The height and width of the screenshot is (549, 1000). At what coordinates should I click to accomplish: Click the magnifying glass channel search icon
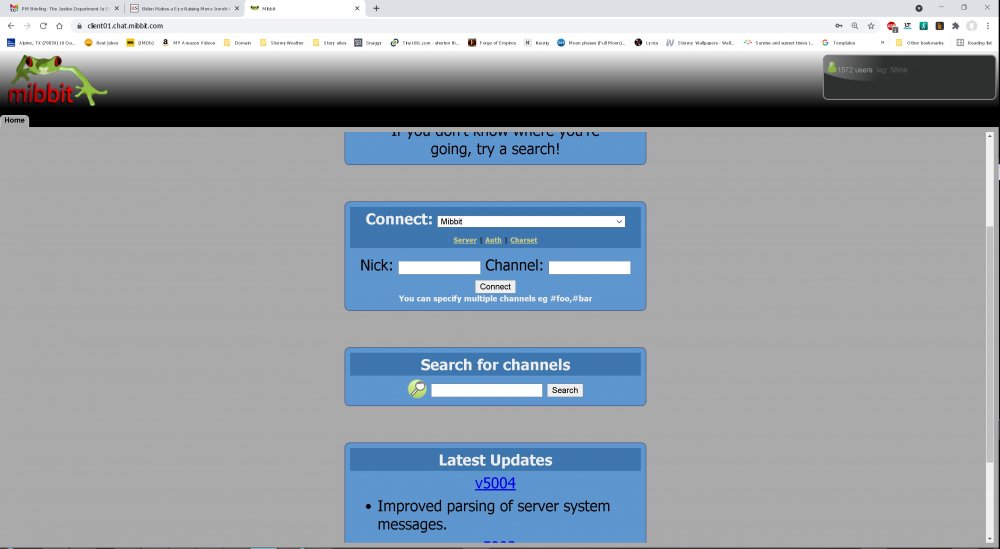pyautogui.click(x=417, y=390)
